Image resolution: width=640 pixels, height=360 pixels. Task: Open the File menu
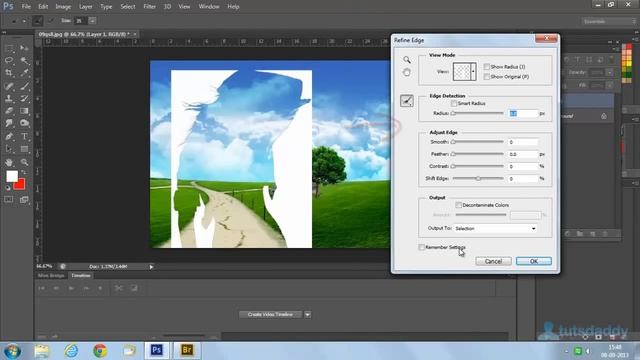pos(26,7)
